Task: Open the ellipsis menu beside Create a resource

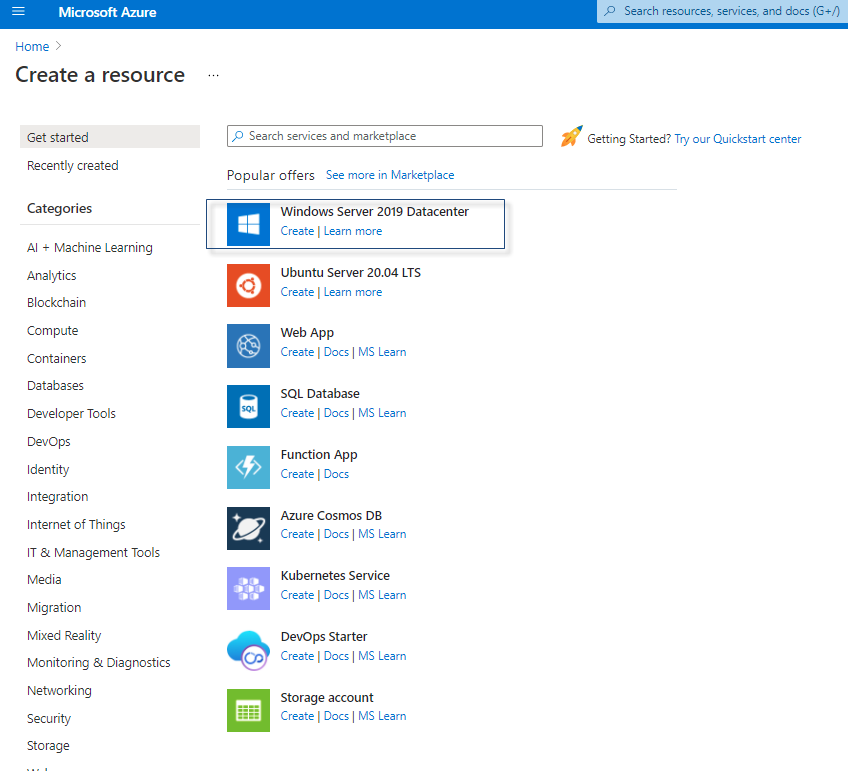Action: 214,76
